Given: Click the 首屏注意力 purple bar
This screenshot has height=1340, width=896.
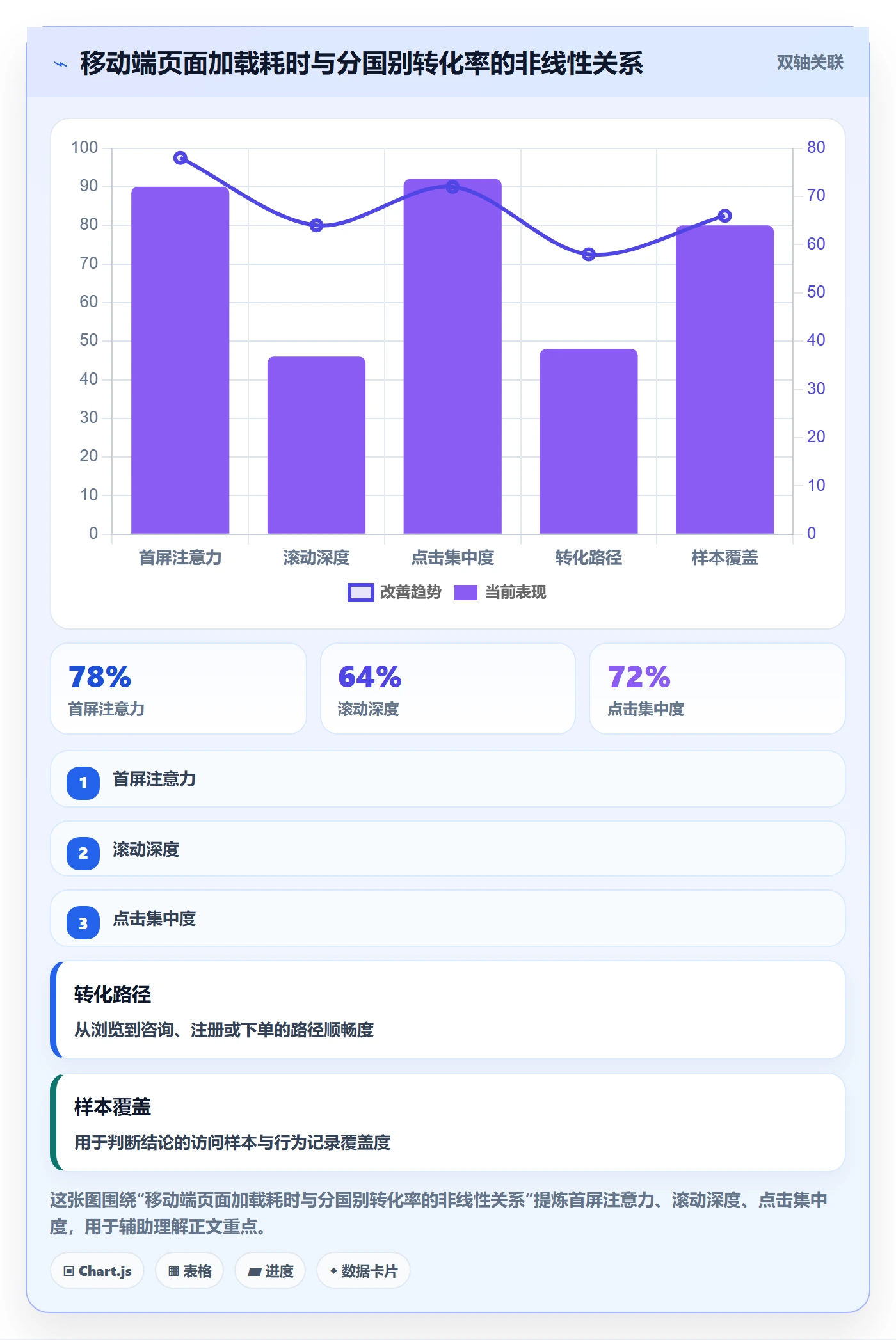Looking at the screenshot, I should [x=180, y=360].
